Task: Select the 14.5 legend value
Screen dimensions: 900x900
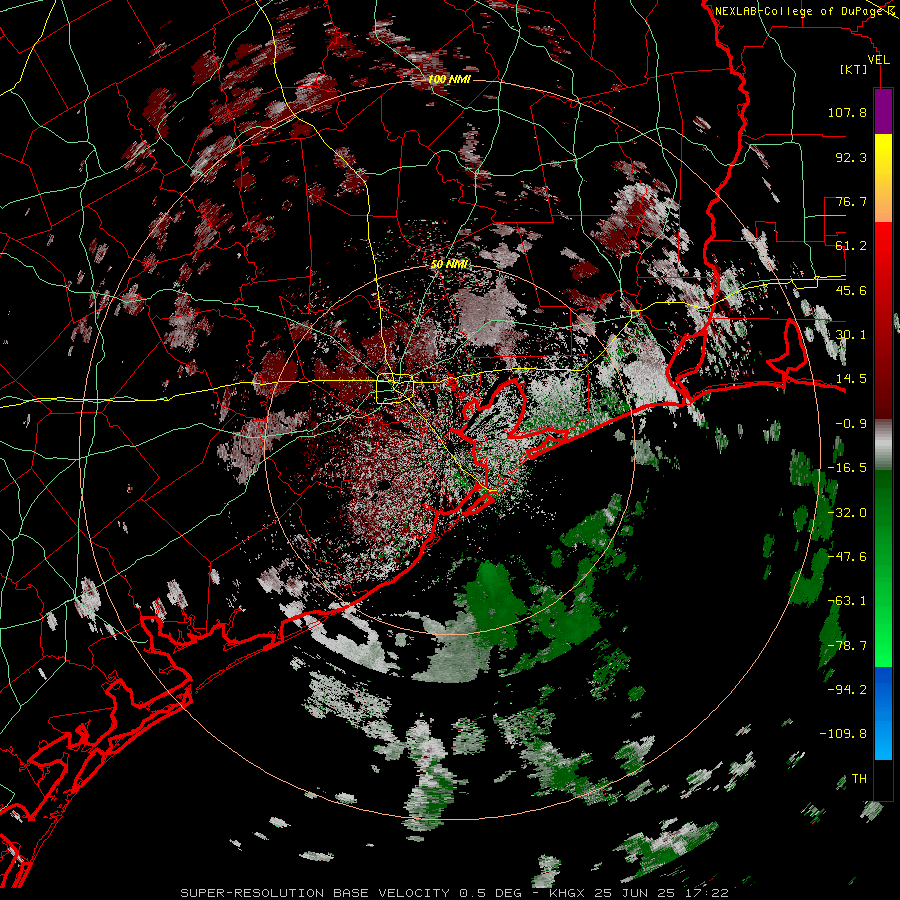Action: 851,379
